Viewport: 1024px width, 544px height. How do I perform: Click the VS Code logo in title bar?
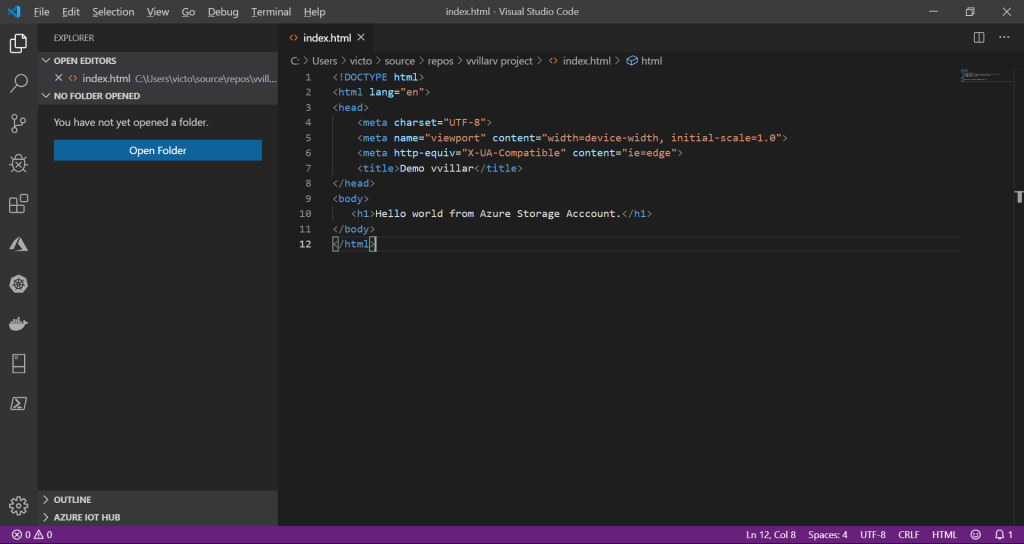coord(14,12)
